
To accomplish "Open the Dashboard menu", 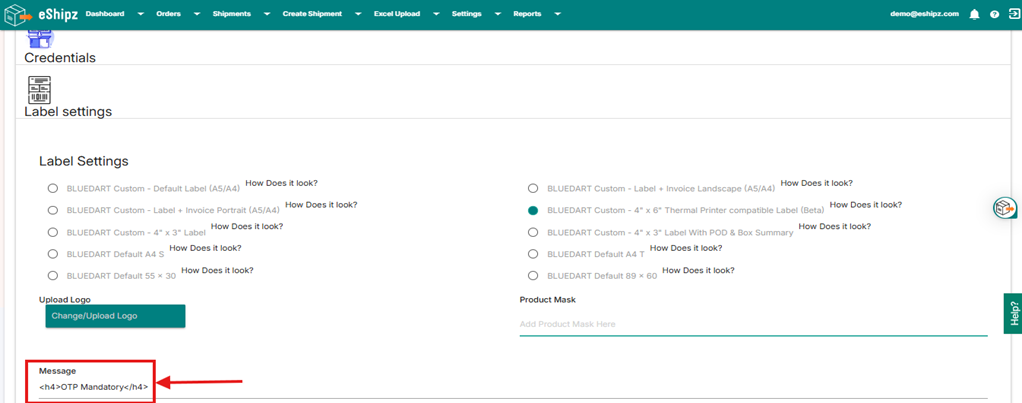I will tap(105, 14).
